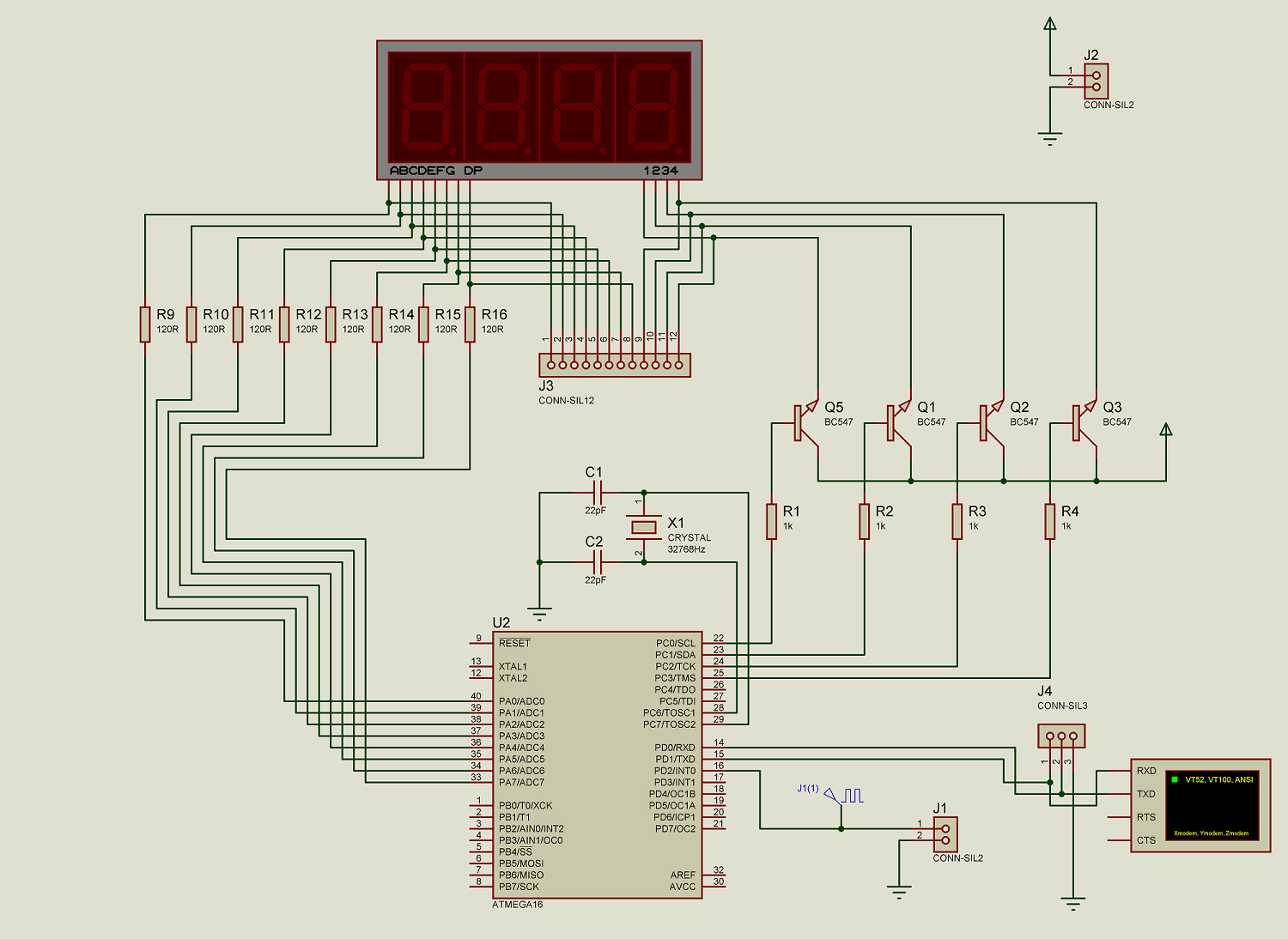The width and height of the screenshot is (1288, 939).
Task: Select the X1 crystal symbol
Action: (644, 527)
